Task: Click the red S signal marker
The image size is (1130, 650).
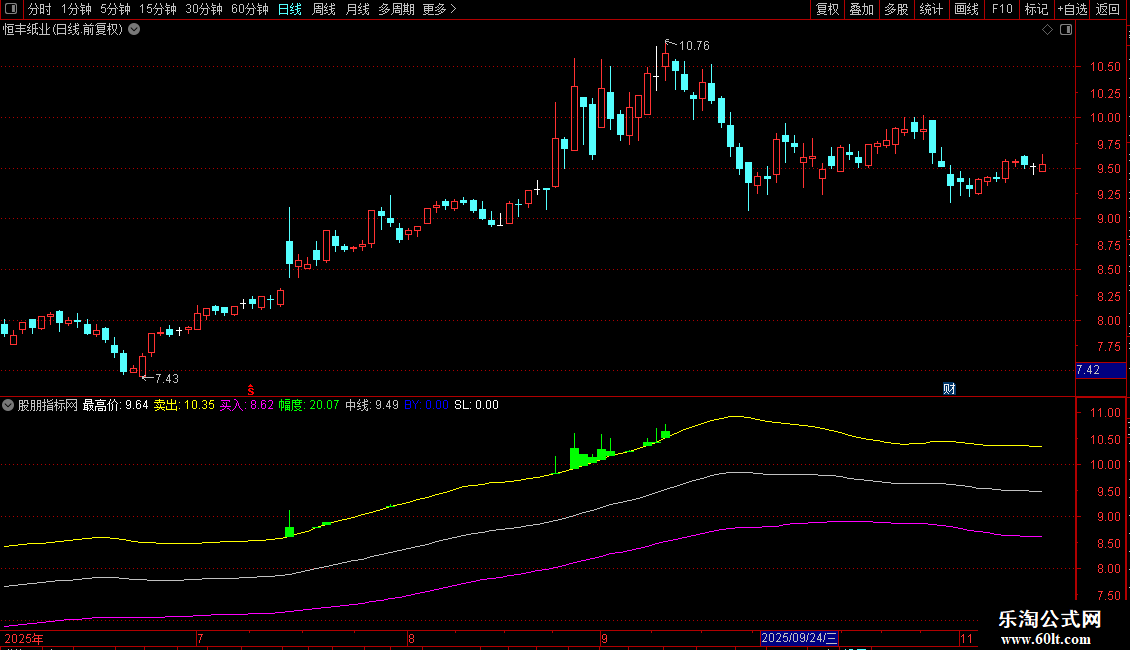Action: 251,390
